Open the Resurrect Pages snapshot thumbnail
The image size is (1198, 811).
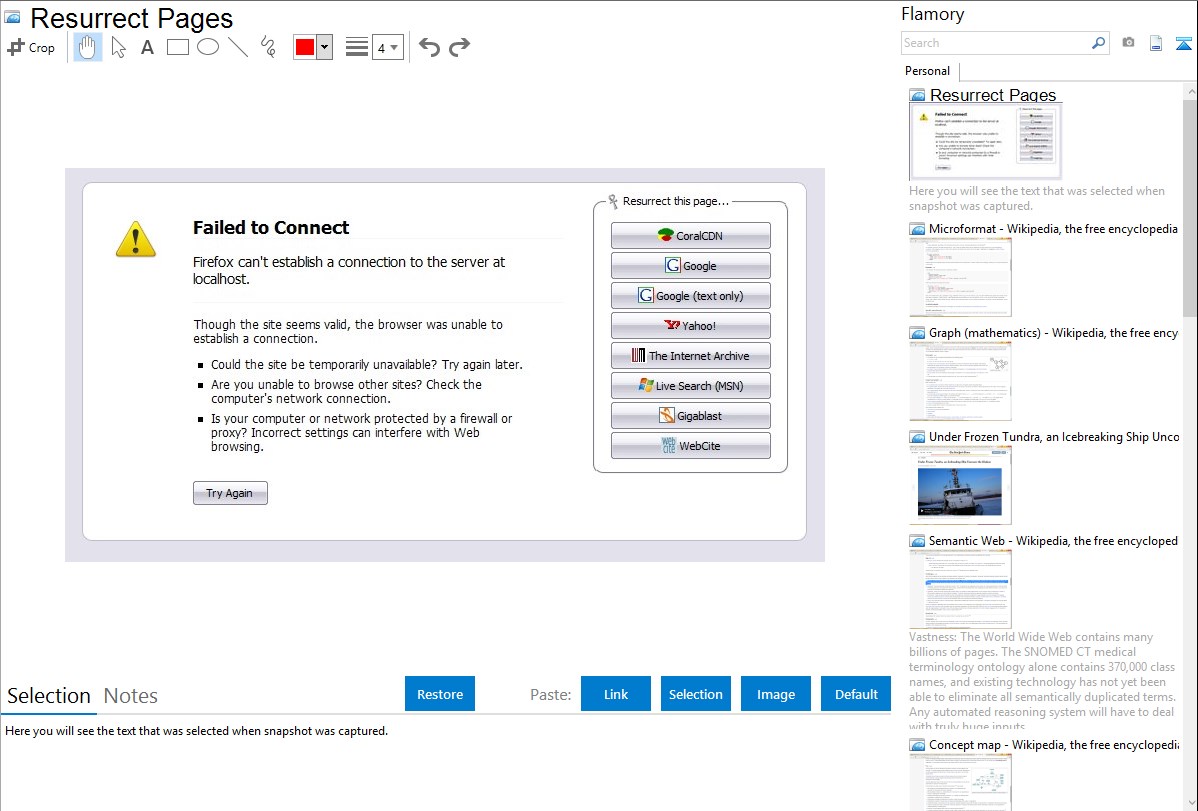[986, 142]
